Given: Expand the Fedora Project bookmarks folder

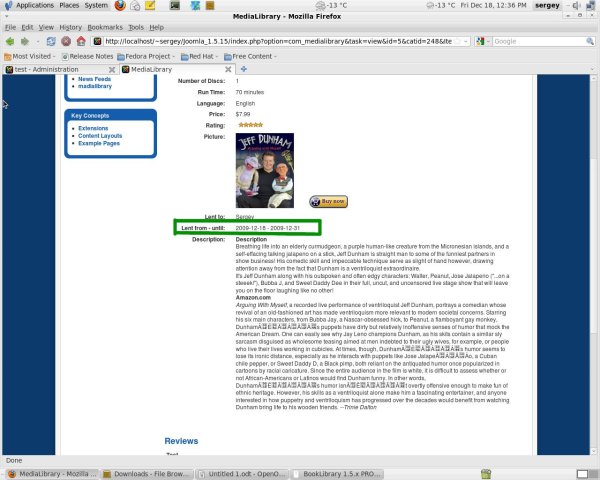Looking at the screenshot, I should pyautogui.click(x=146, y=56).
